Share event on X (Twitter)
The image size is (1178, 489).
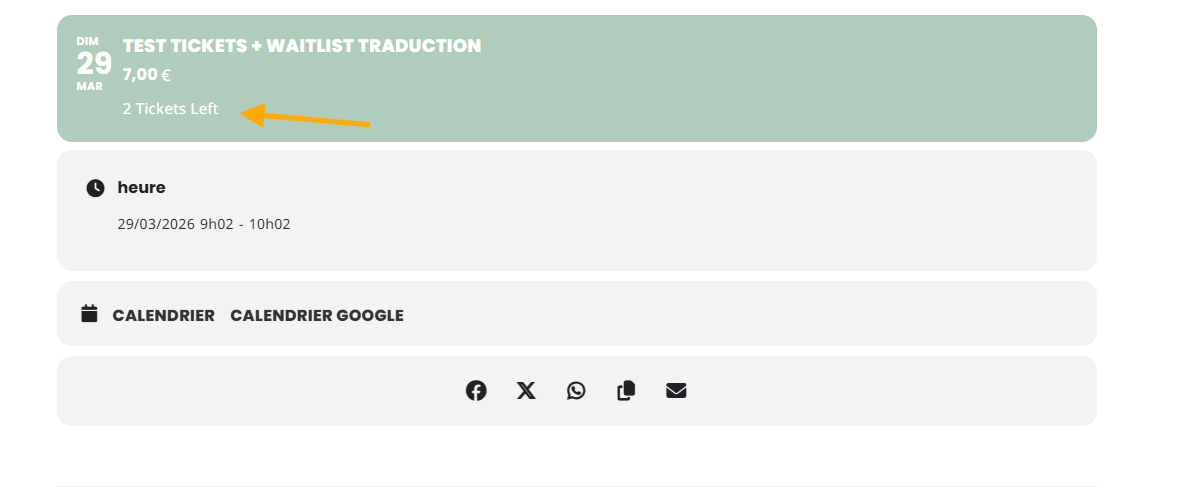point(526,391)
